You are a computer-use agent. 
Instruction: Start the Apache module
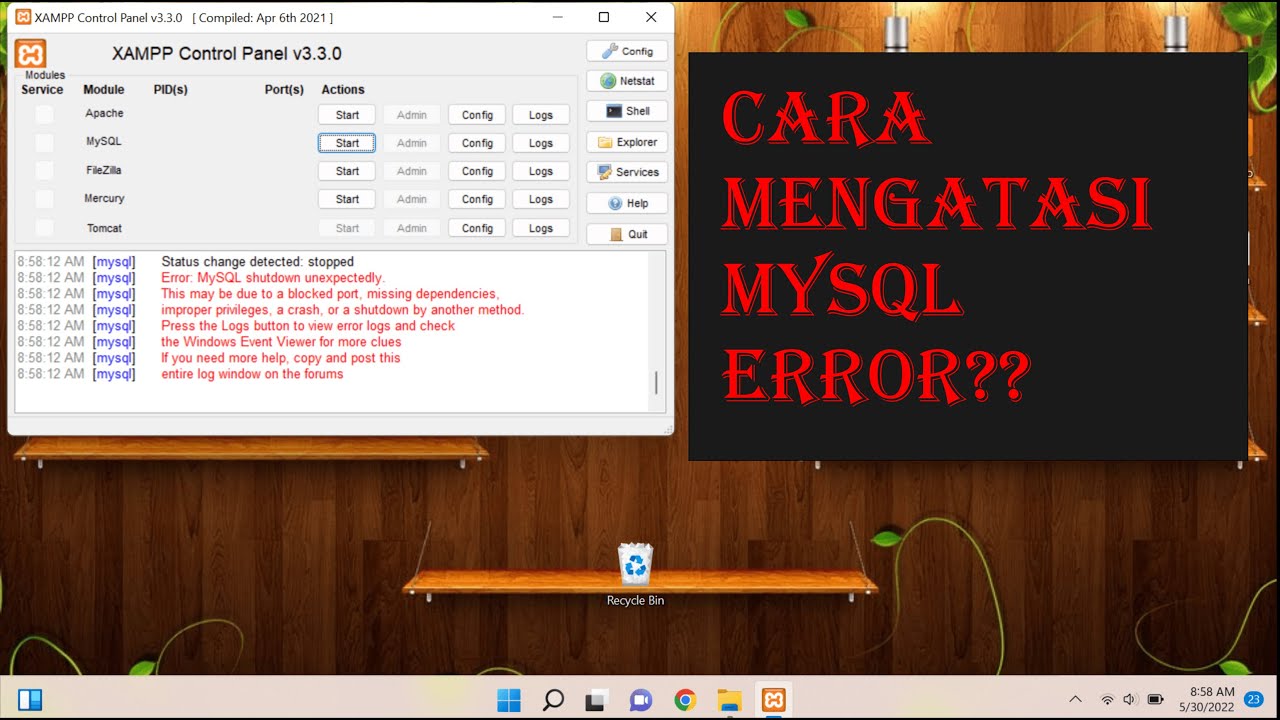(347, 115)
